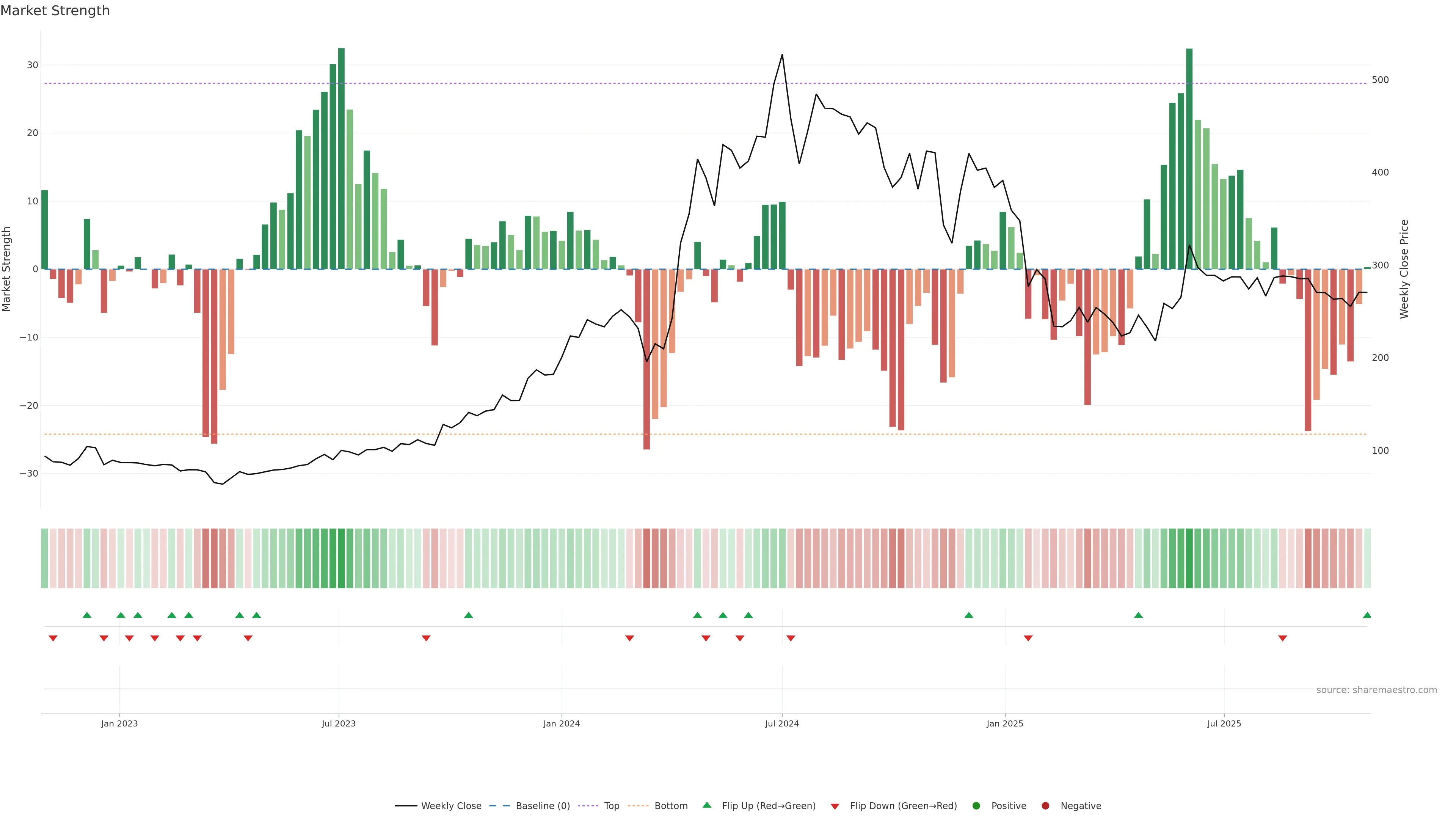
Task: Click the last red flip-down marker after Jul 2025
Action: 1282,638
